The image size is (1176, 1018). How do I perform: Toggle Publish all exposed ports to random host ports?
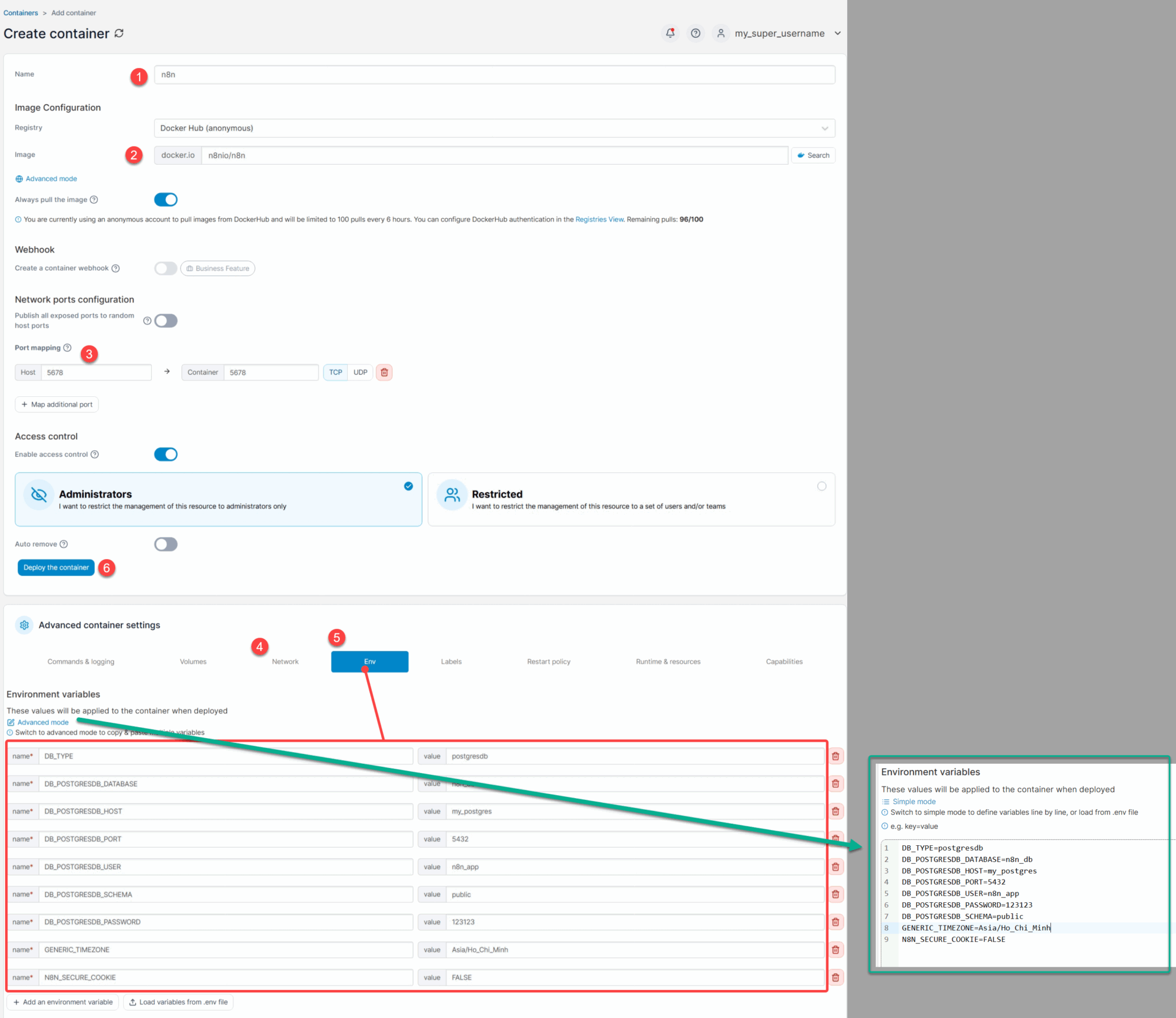tap(166, 321)
